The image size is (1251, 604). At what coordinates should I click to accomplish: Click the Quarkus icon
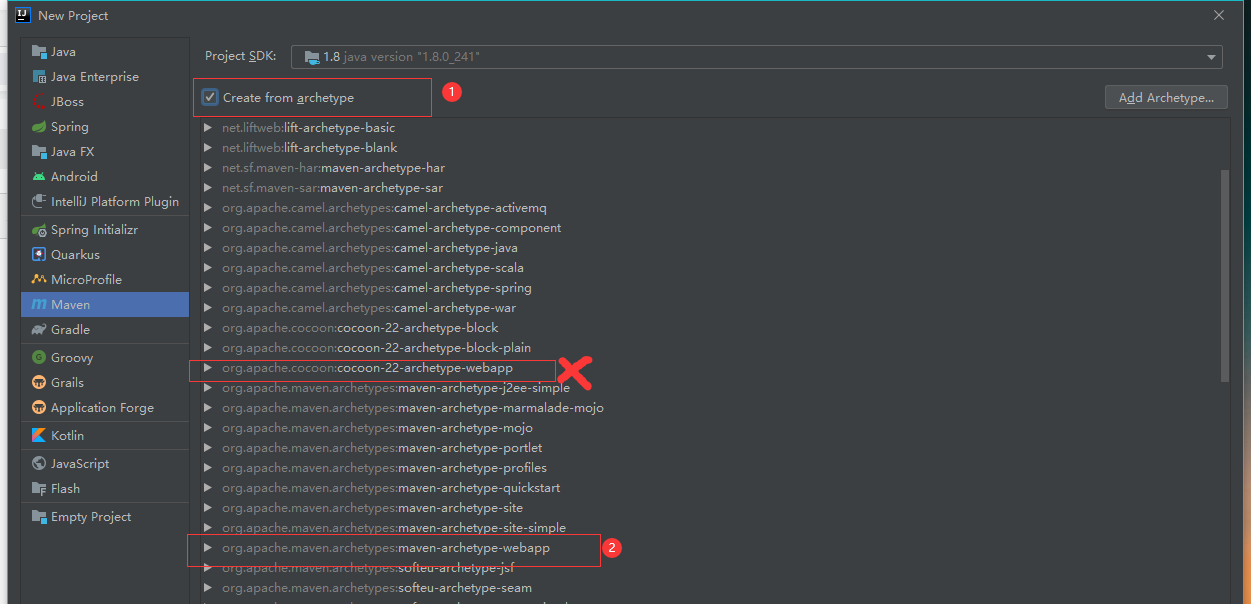point(39,255)
